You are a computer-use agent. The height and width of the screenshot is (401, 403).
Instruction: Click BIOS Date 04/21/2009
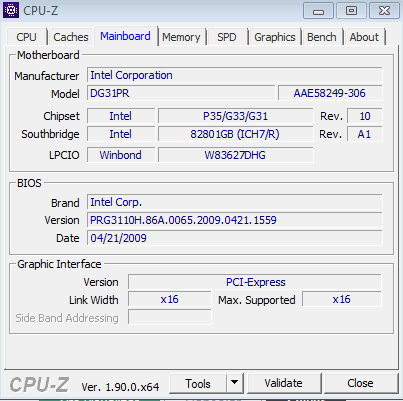pyautogui.click(x=235, y=238)
